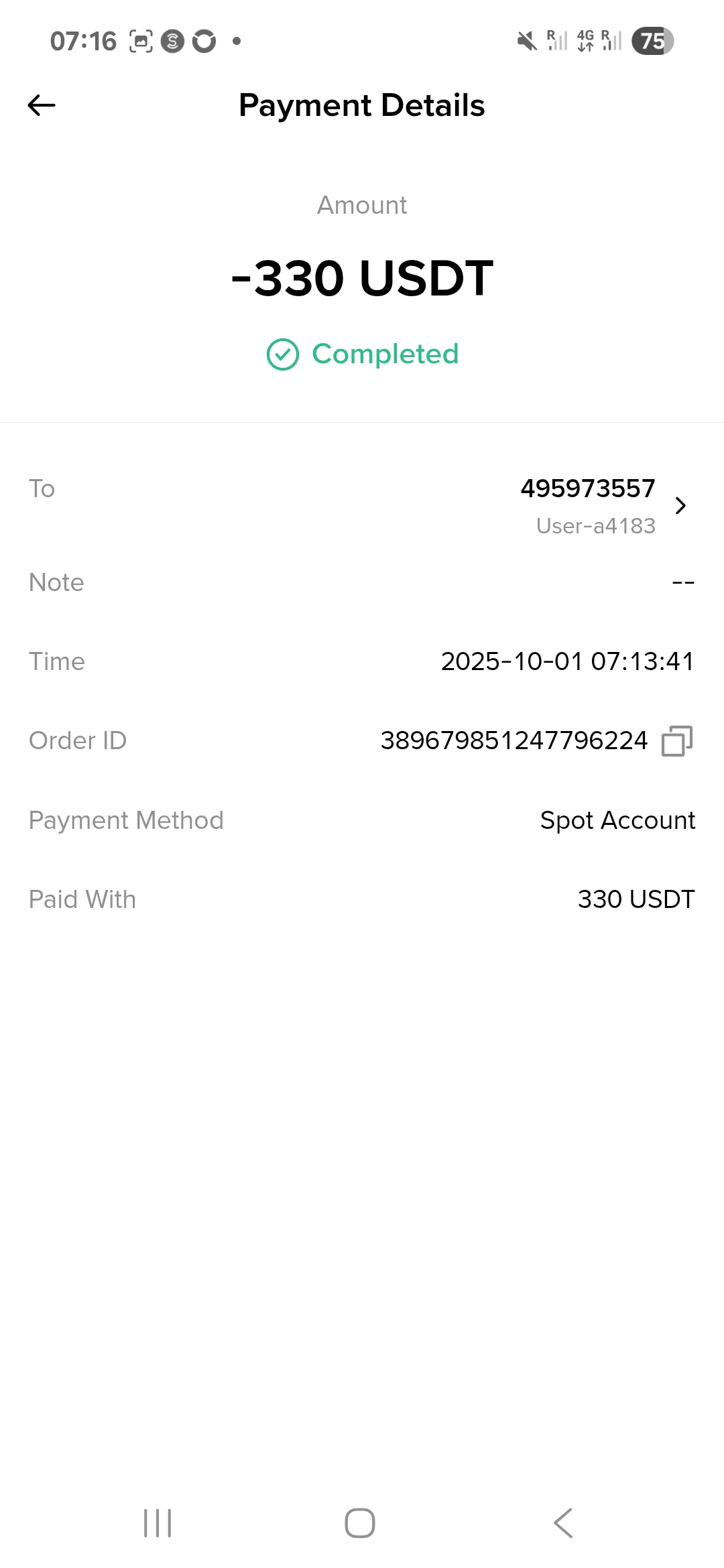Tap the green Completed checkmark icon

283,354
